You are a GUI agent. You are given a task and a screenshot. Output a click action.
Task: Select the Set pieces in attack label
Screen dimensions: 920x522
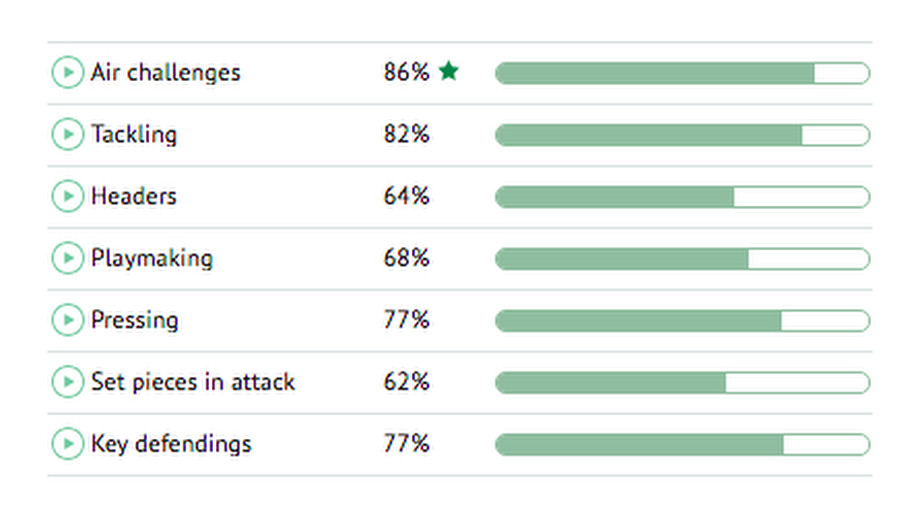193,382
